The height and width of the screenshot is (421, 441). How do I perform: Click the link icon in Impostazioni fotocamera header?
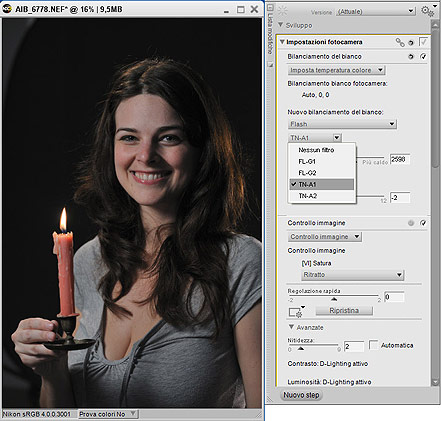click(400, 42)
